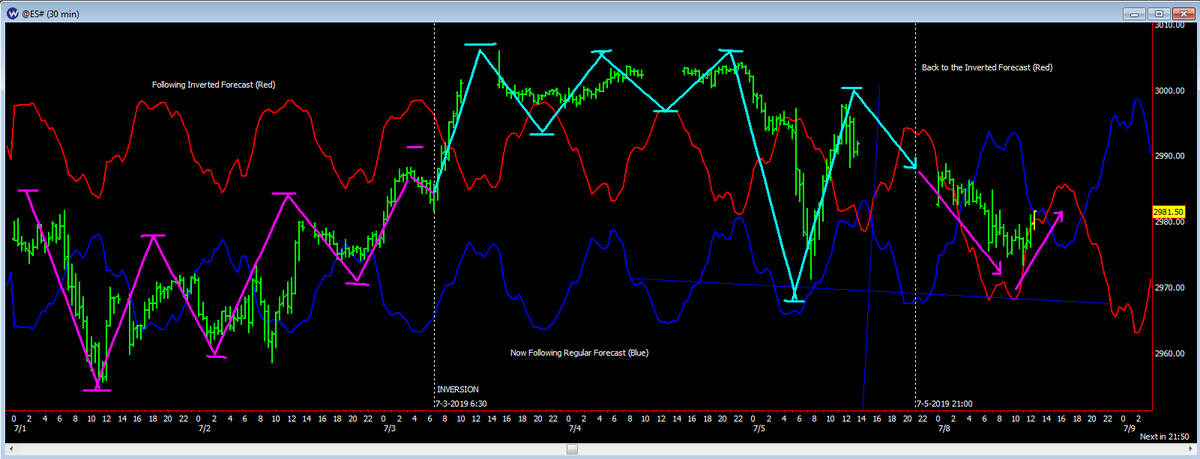The width and height of the screenshot is (1200, 459).
Task: Click the 2990.00 price axis label
Action: click(1171, 157)
